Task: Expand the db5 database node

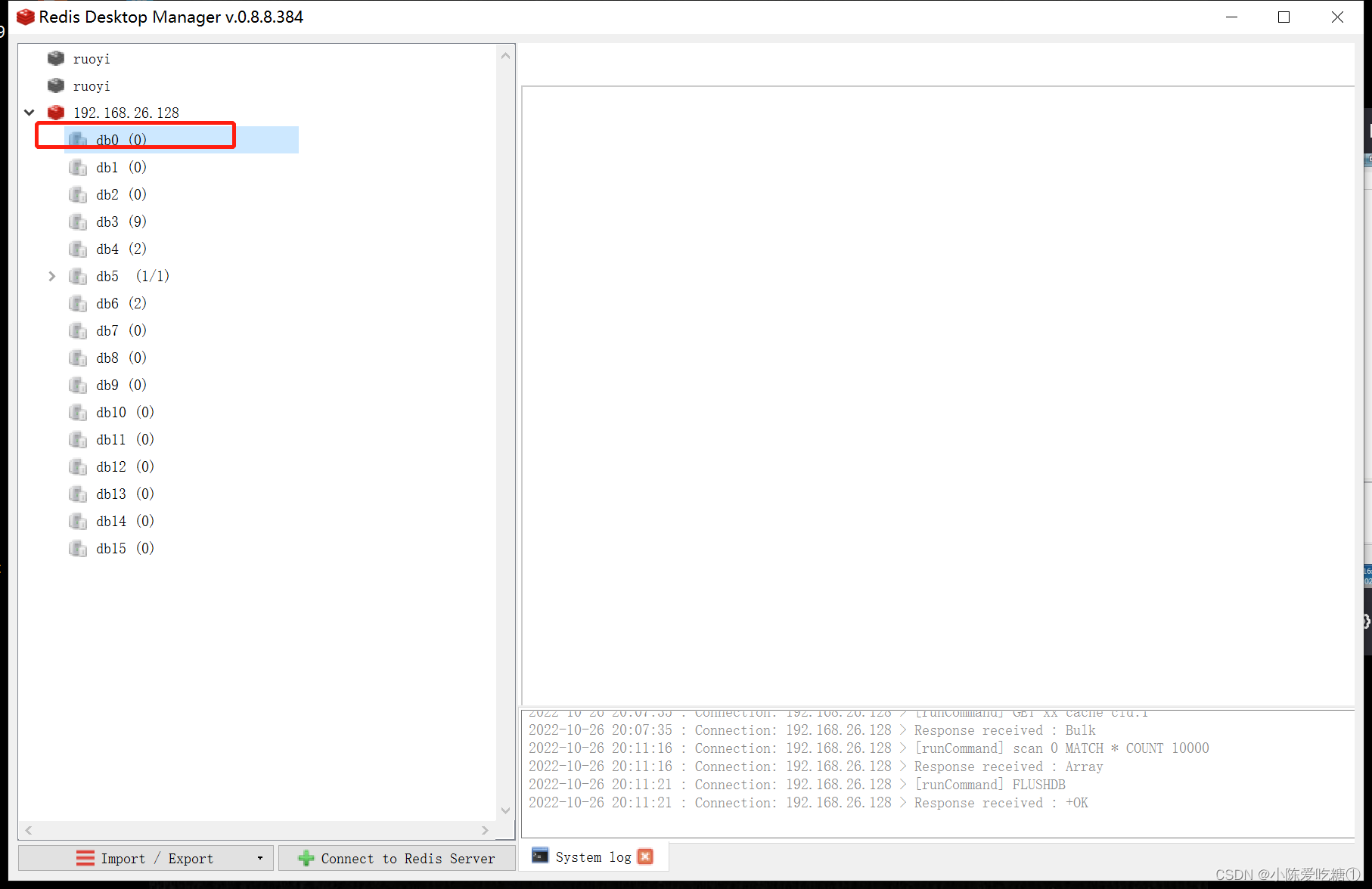Action: (52, 276)
